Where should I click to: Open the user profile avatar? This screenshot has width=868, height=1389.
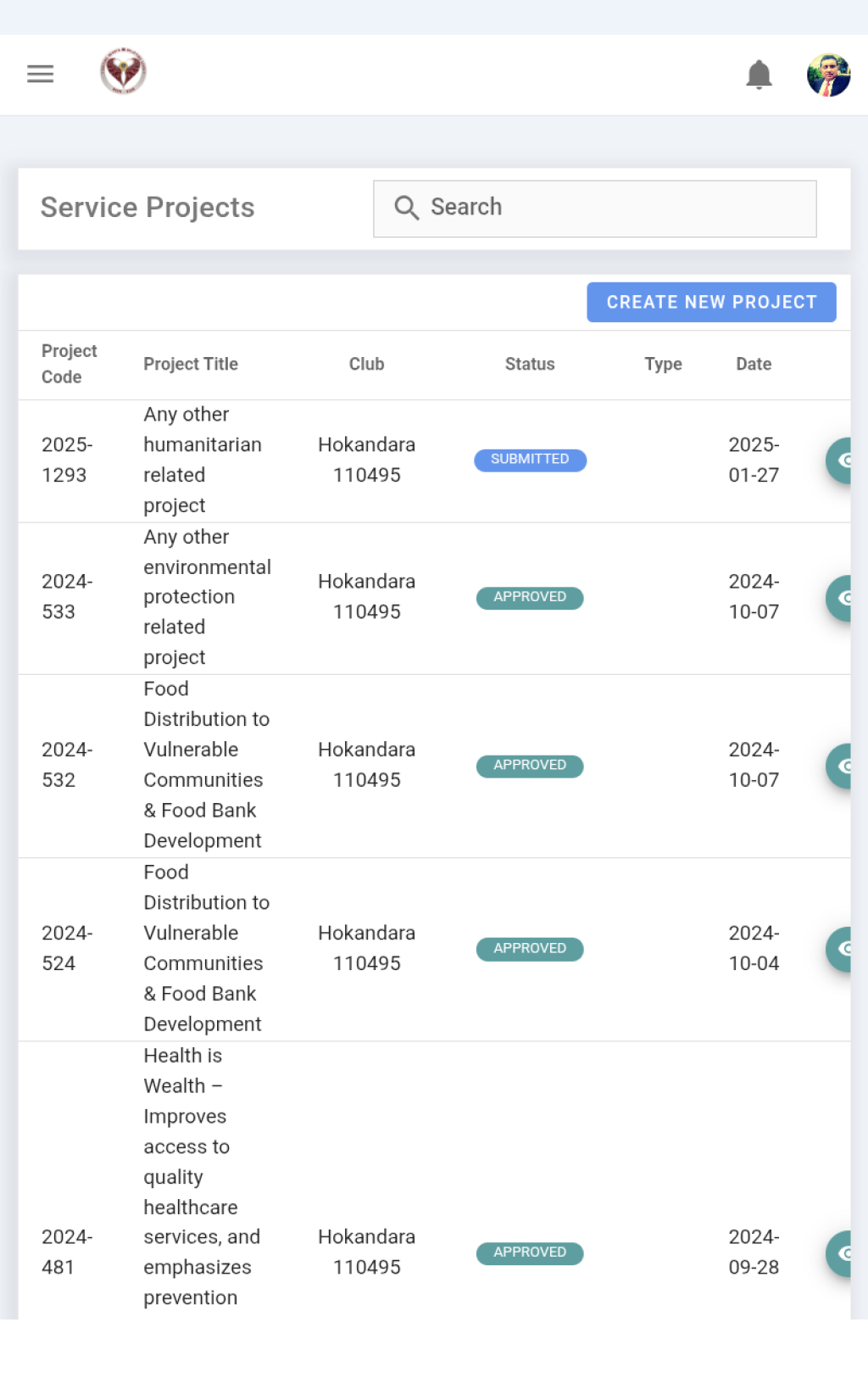(828, 75)
